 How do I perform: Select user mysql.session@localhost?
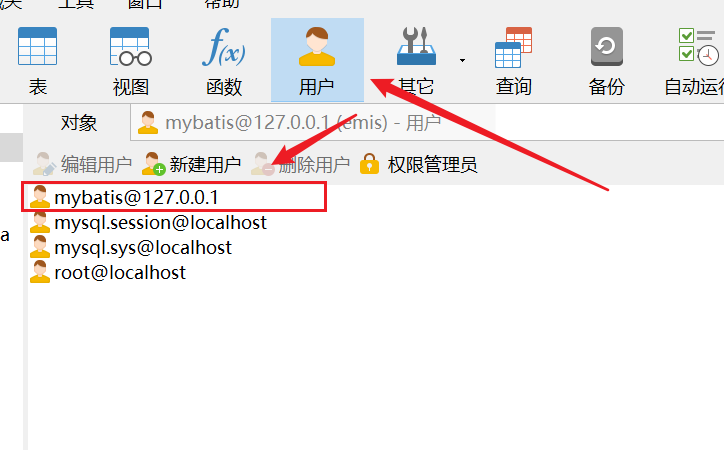pyautogui.click(x=148, y=222)
